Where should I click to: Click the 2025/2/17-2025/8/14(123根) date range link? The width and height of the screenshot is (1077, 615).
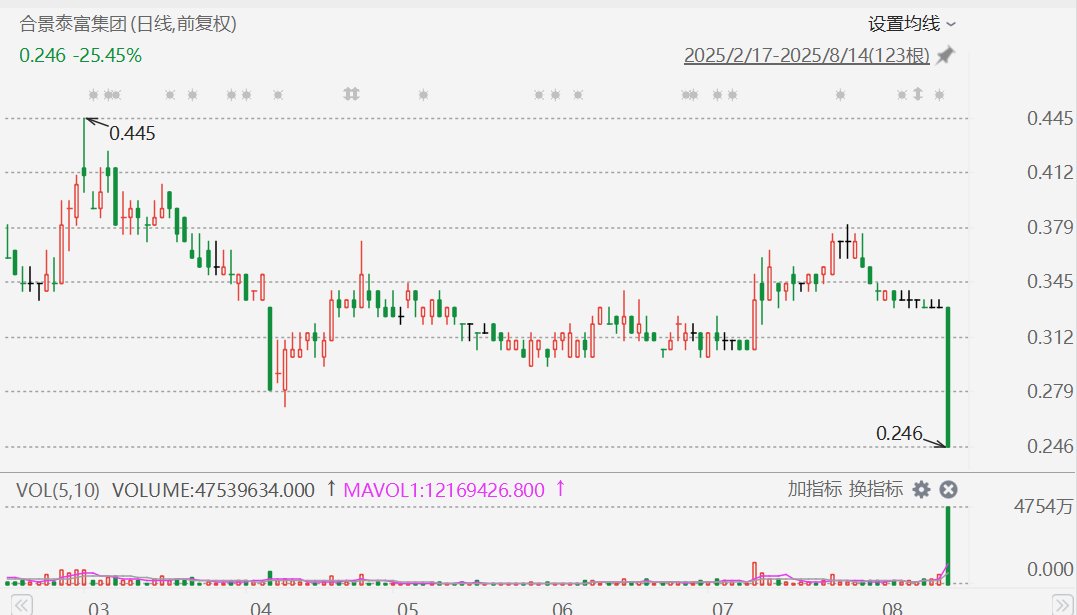point(806,55)
